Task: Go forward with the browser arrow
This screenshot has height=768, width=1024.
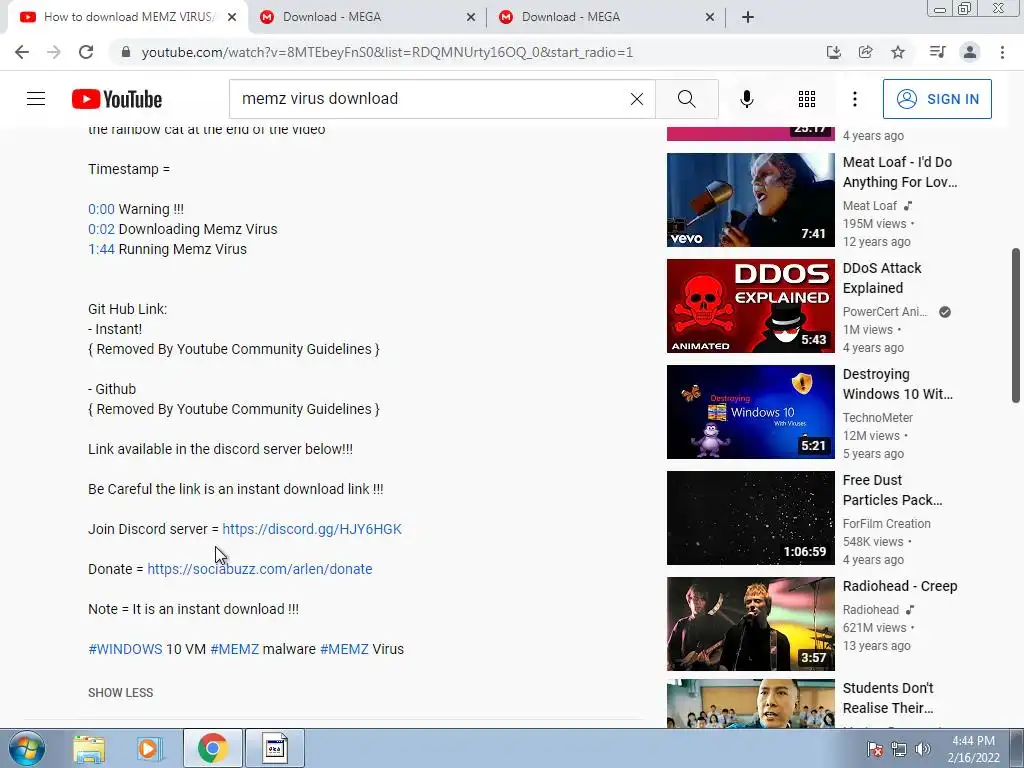Action: (54, 52)
